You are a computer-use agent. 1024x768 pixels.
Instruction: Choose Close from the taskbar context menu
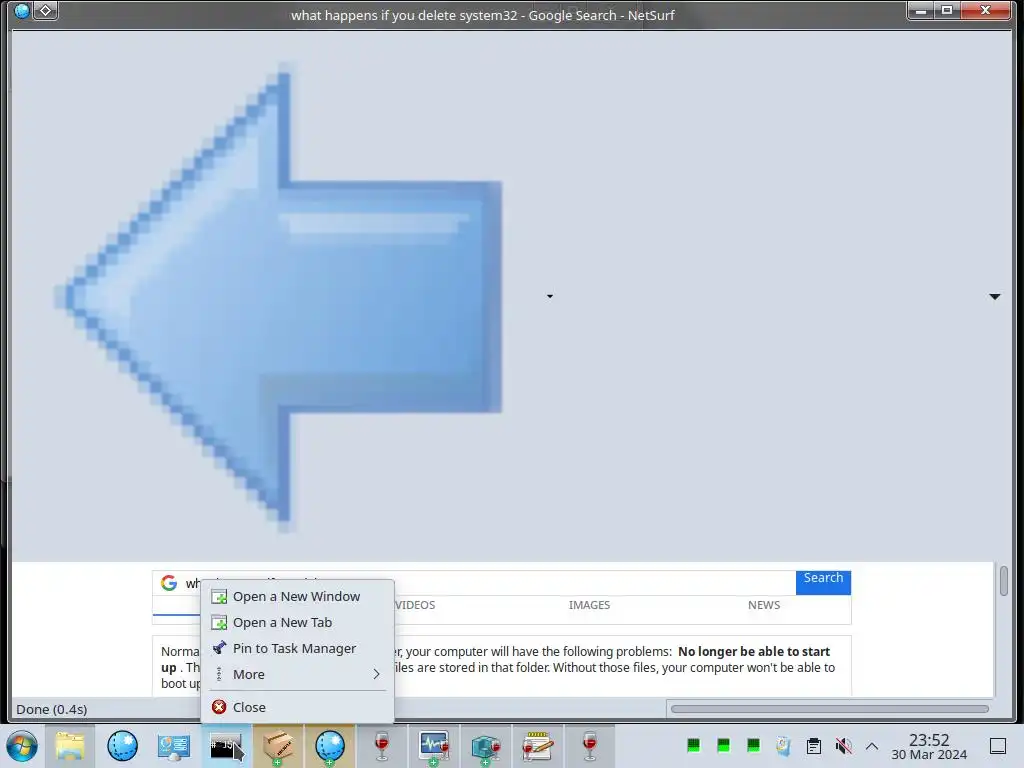coord(297,707)
